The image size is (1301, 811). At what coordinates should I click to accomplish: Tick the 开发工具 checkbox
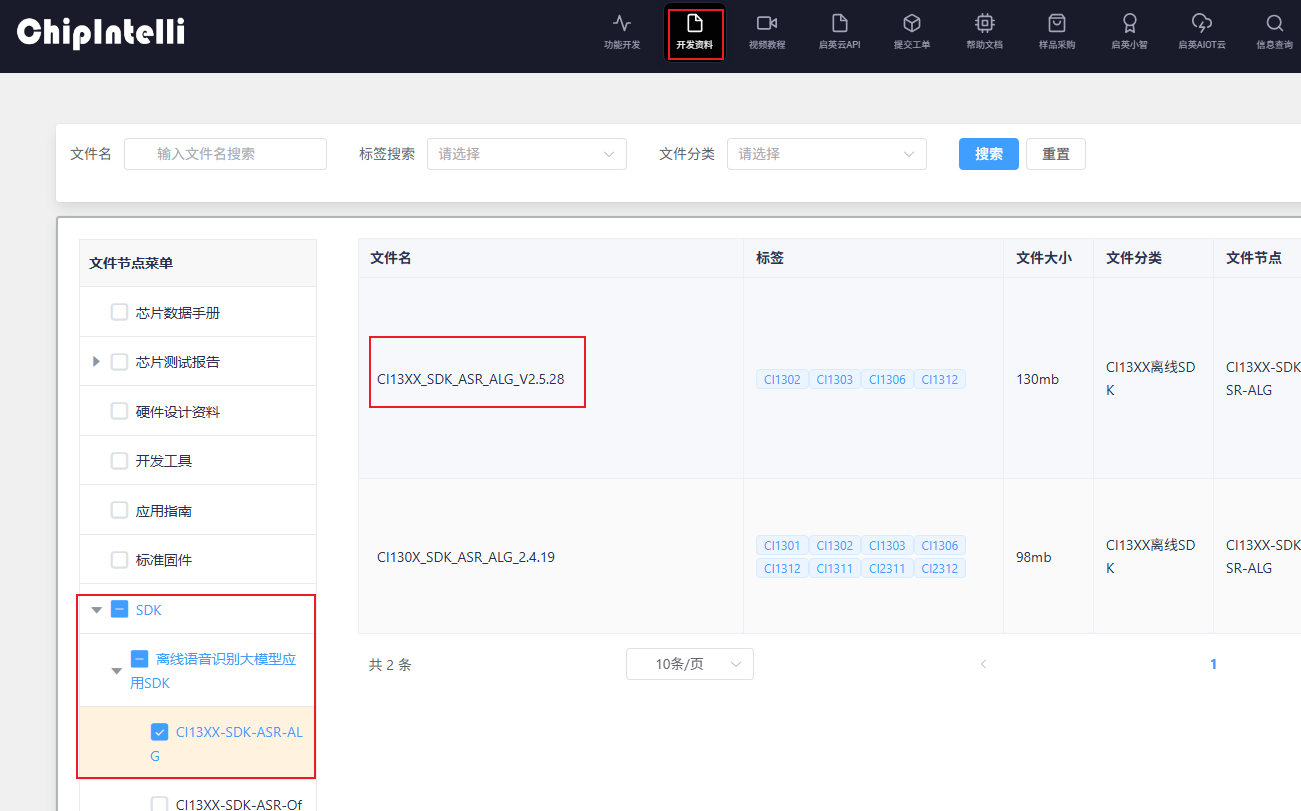119,460
